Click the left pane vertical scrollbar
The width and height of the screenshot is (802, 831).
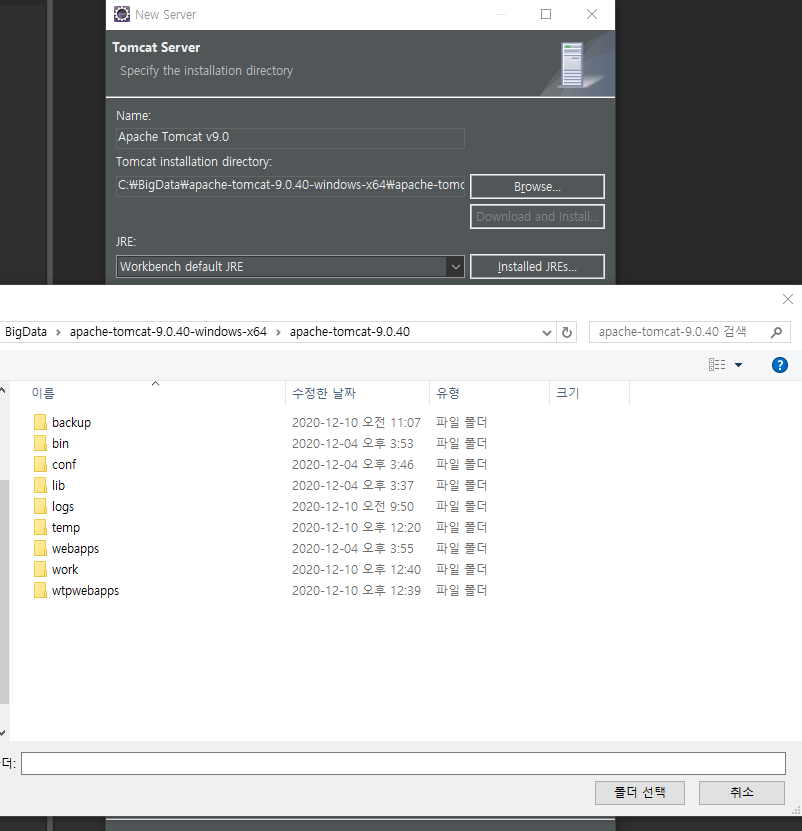tap(4, 591)
